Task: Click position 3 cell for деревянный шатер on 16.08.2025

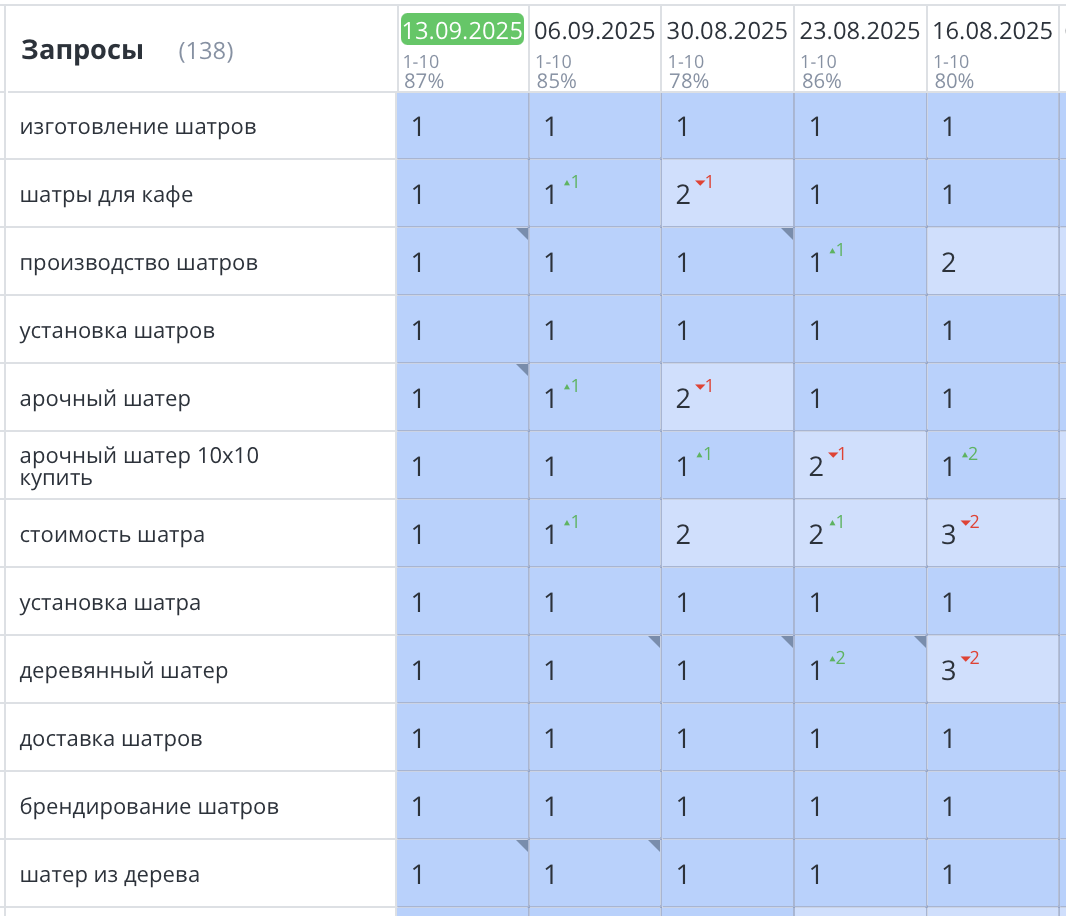Action: 949,670
